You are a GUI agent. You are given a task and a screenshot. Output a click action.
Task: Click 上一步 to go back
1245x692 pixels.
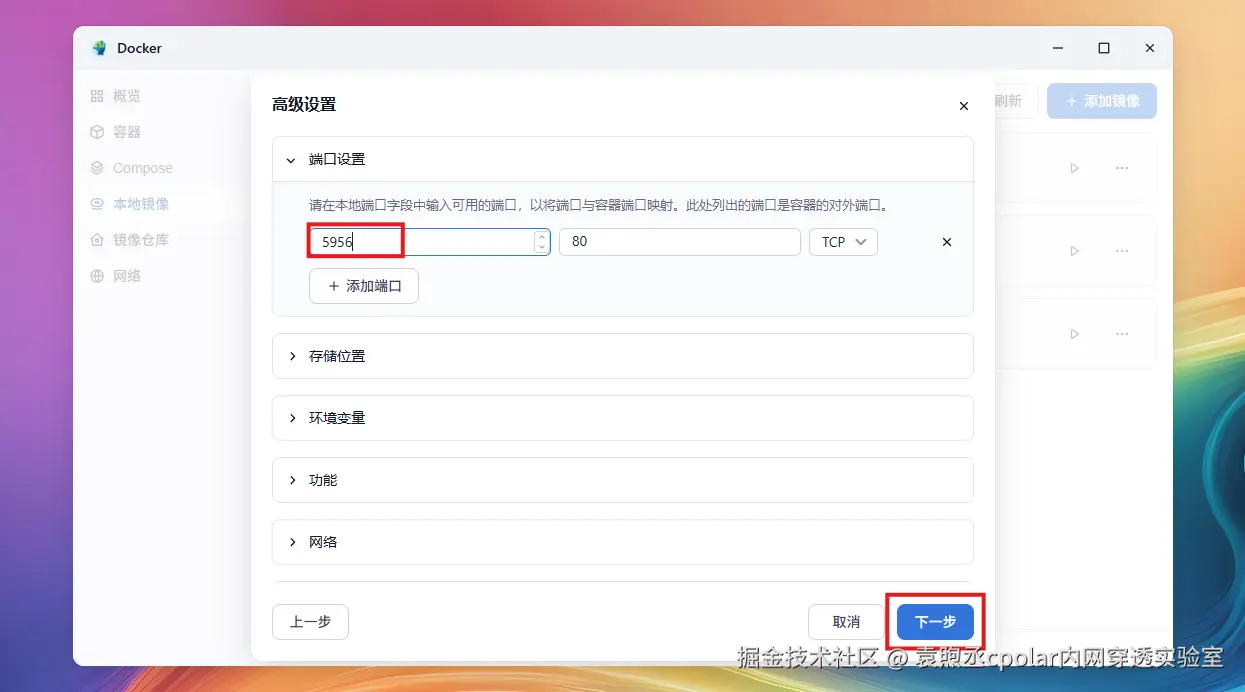310,621
